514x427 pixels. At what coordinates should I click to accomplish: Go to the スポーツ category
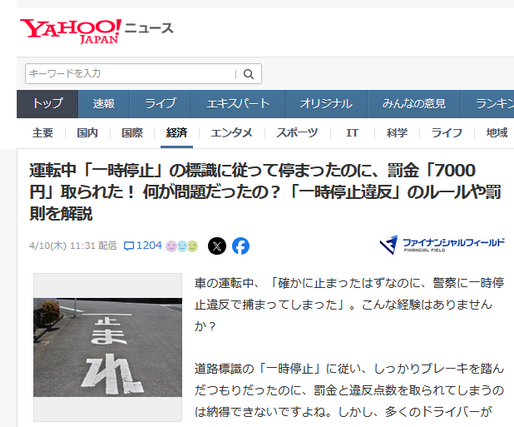[297, 133]
